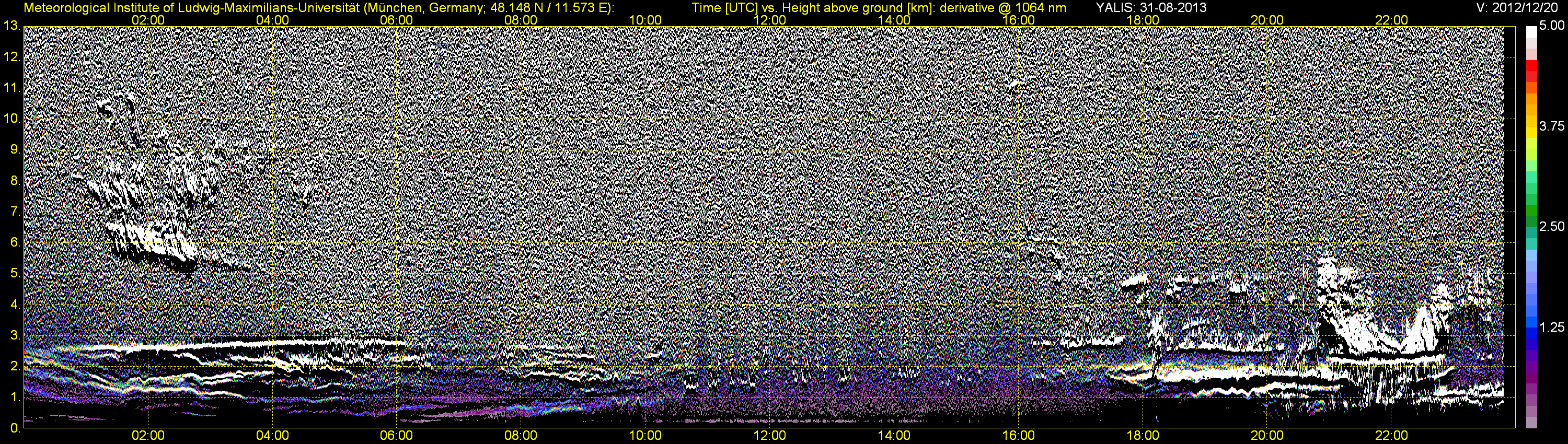Image resolution: width=1568 pixels, height=444 pixels.
Task: Click the 10 km height axis label
Action: (11, 119)
